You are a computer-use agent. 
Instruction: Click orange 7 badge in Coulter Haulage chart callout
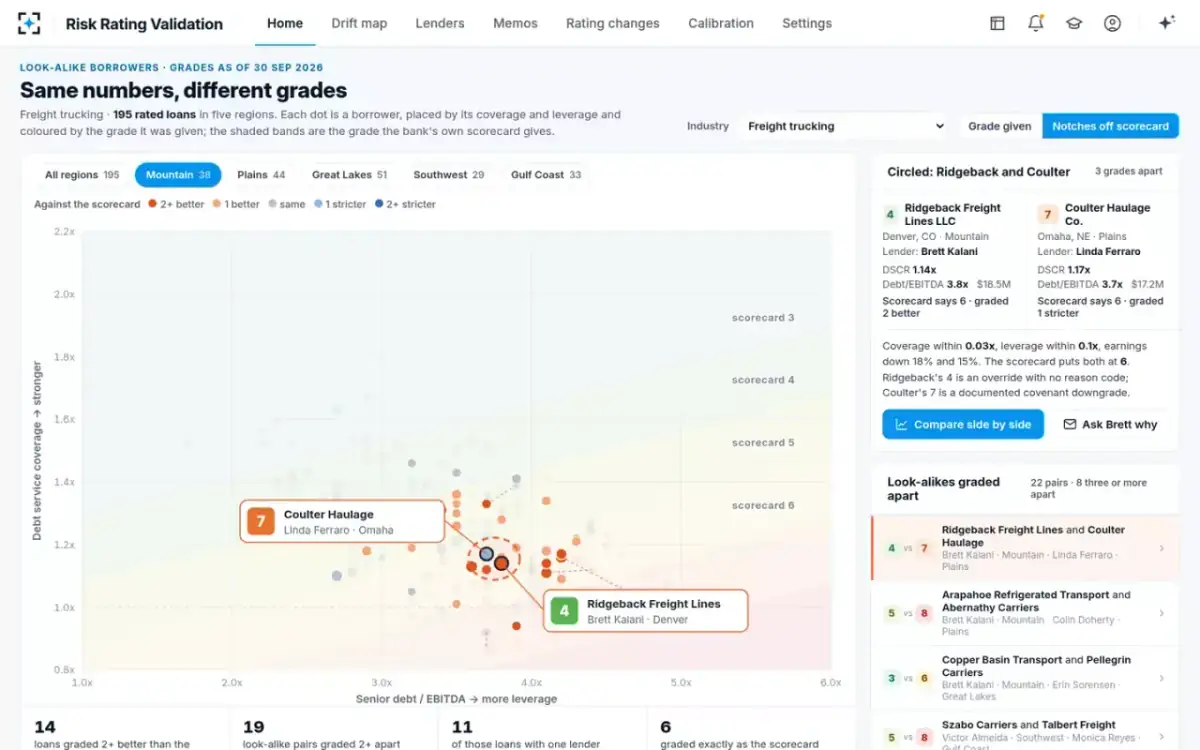click(261, 522)
